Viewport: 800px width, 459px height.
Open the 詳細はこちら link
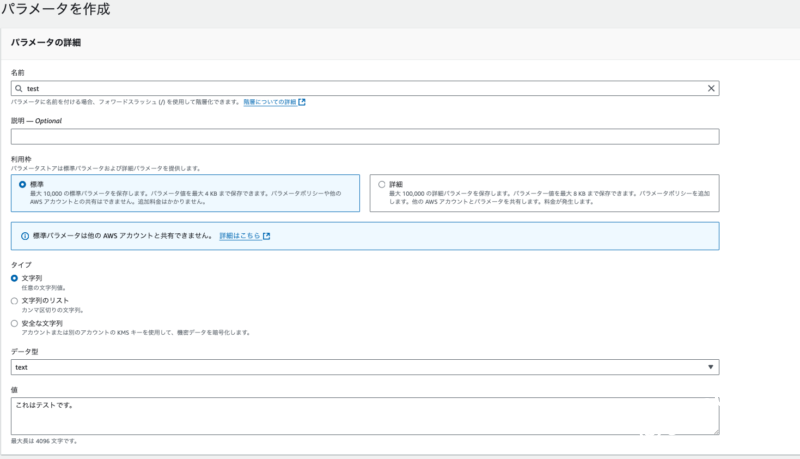[x=239, y=236]
